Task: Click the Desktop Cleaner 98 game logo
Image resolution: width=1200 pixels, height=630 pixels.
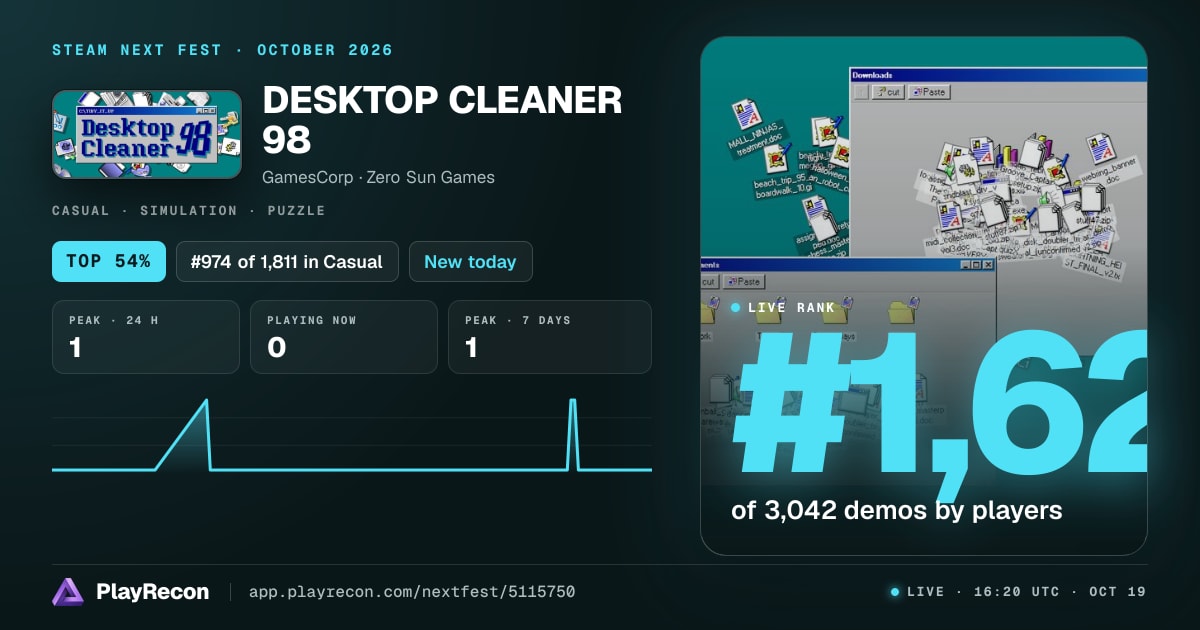Action: pos(147,135)
